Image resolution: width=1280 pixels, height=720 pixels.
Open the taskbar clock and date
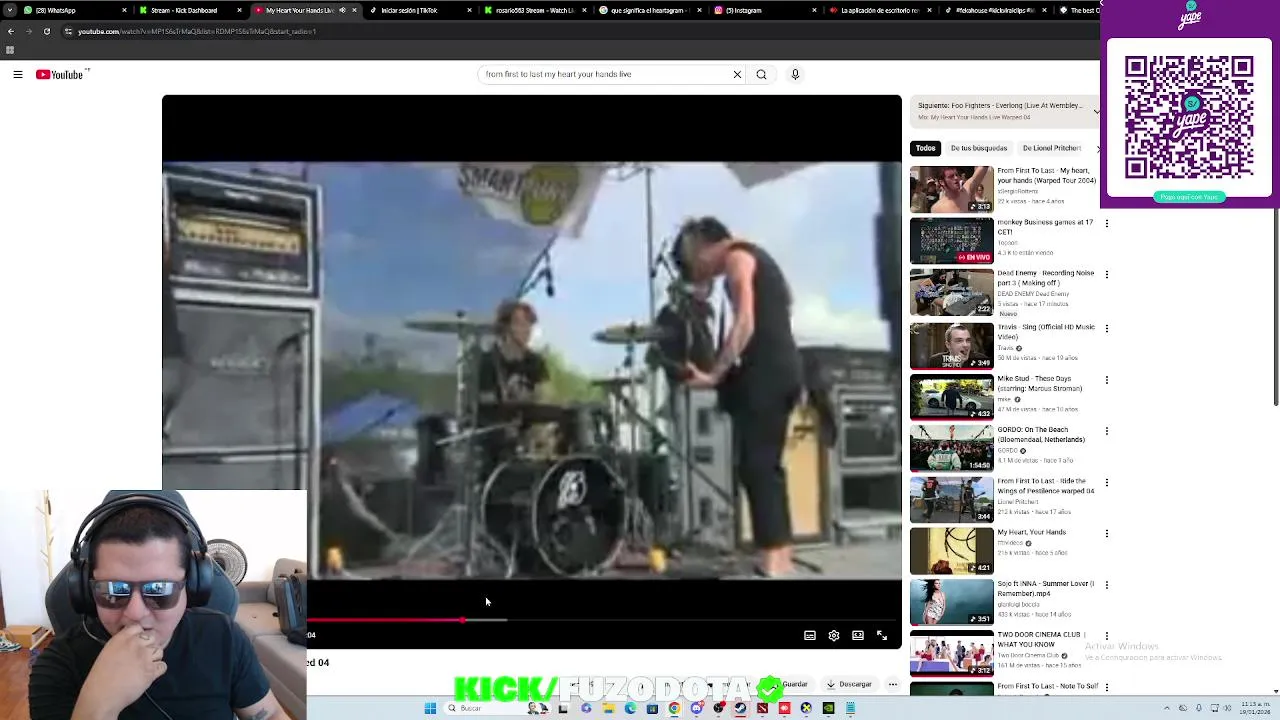coord(1255,708)
